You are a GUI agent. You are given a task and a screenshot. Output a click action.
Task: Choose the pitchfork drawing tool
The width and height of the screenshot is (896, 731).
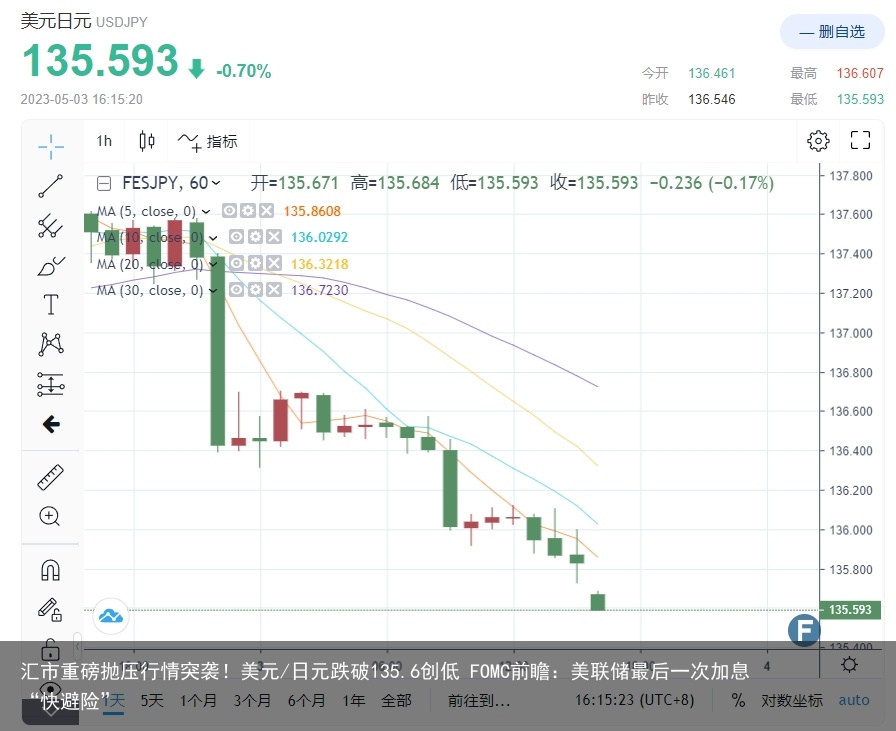click(51, 226)
